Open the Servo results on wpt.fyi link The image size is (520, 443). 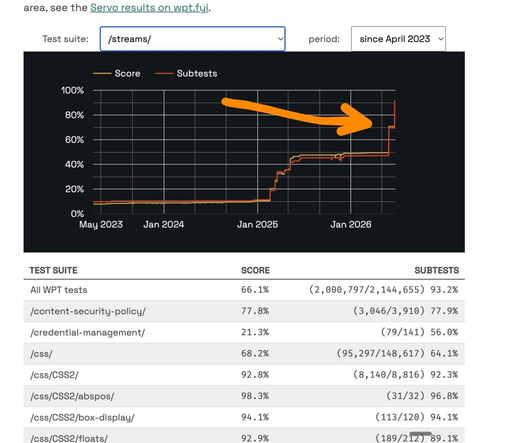(149, 8)
